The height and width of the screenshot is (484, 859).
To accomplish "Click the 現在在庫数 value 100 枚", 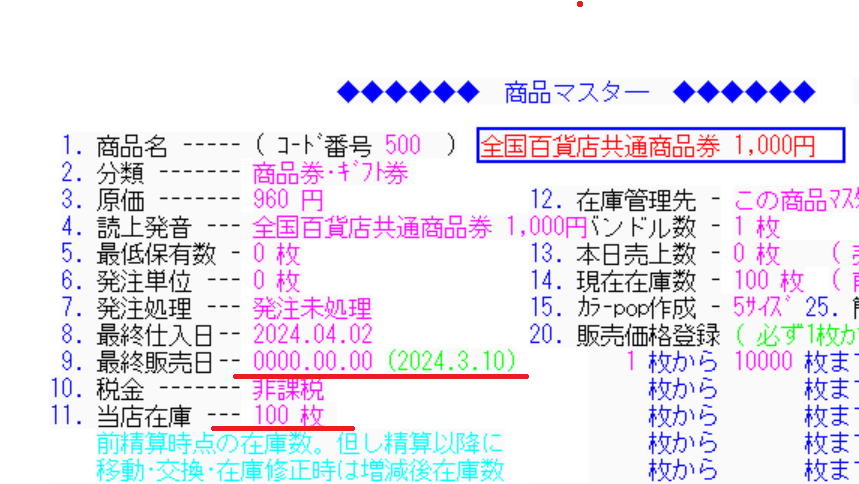I will pyautogui.click(x=769, y=281).
